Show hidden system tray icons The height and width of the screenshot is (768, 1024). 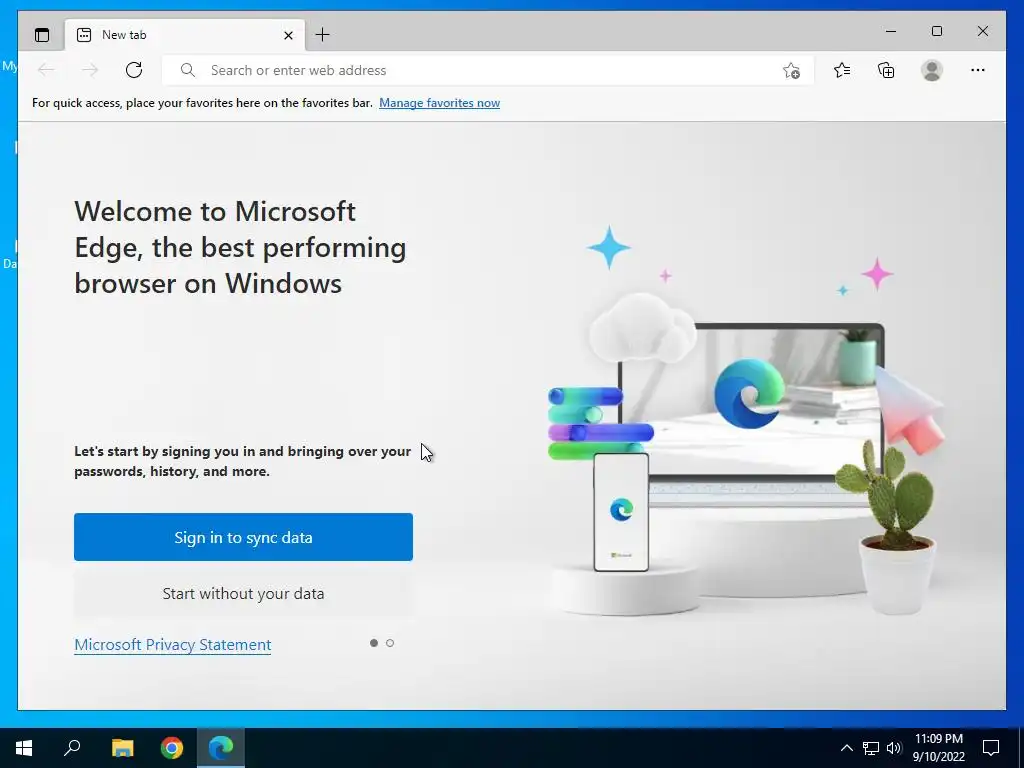click(846, 748)
